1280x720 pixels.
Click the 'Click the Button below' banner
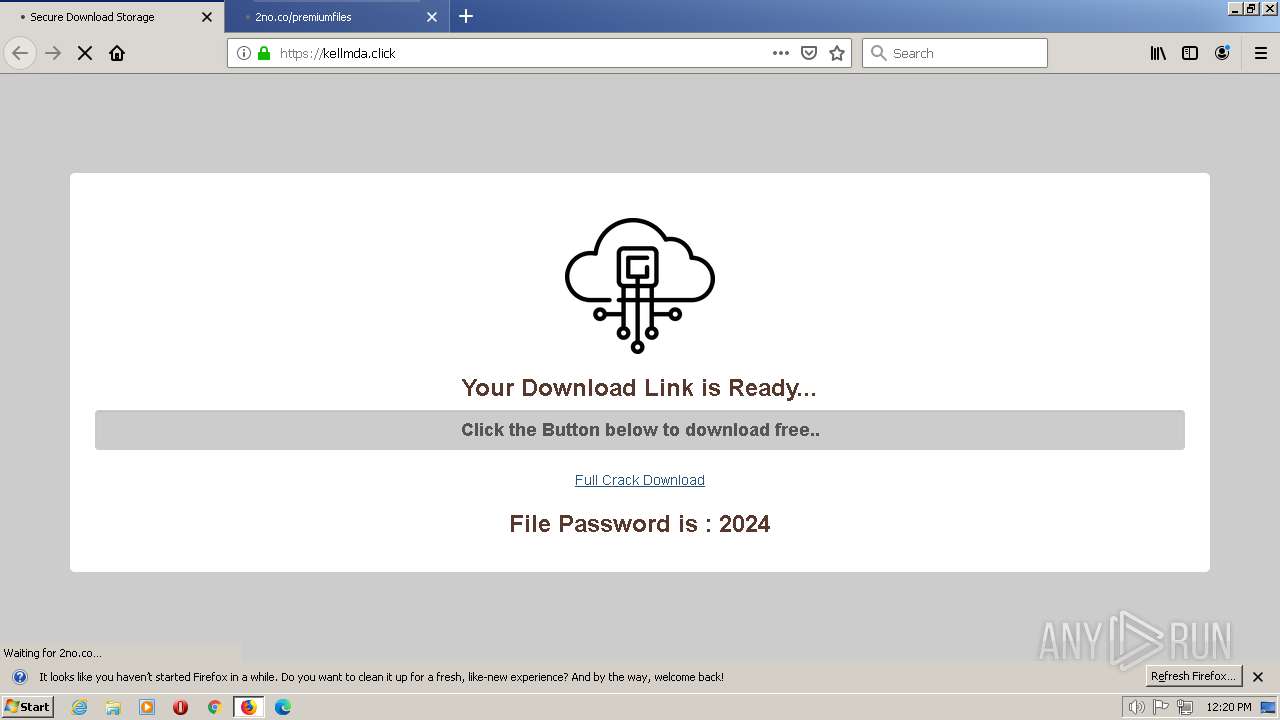coord(640,430)
